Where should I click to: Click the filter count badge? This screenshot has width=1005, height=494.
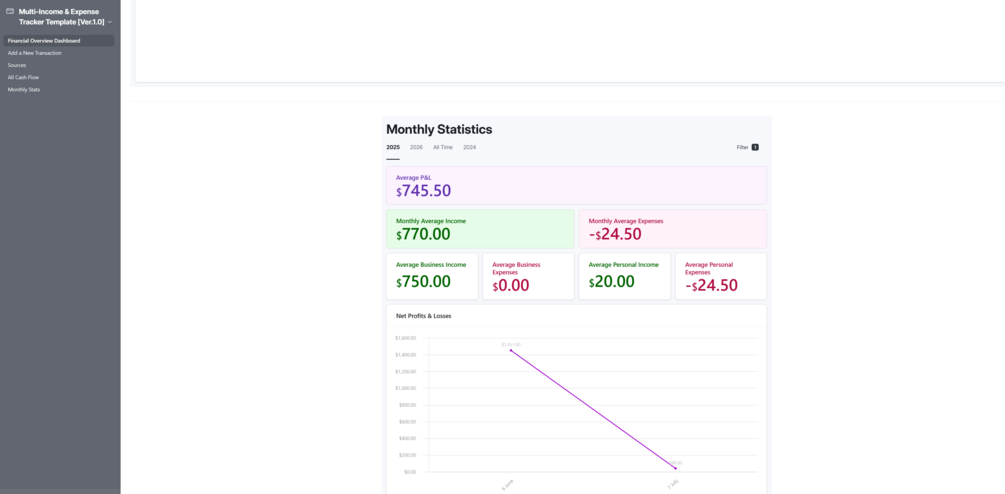click(x=755, y=147)
